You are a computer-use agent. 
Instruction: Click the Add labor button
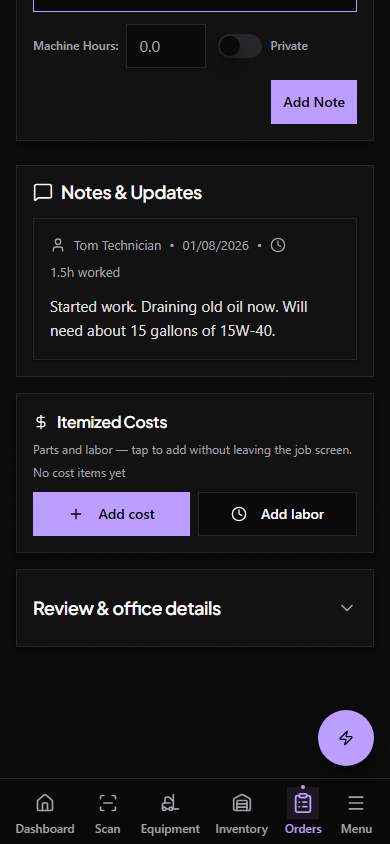[278, 514]
